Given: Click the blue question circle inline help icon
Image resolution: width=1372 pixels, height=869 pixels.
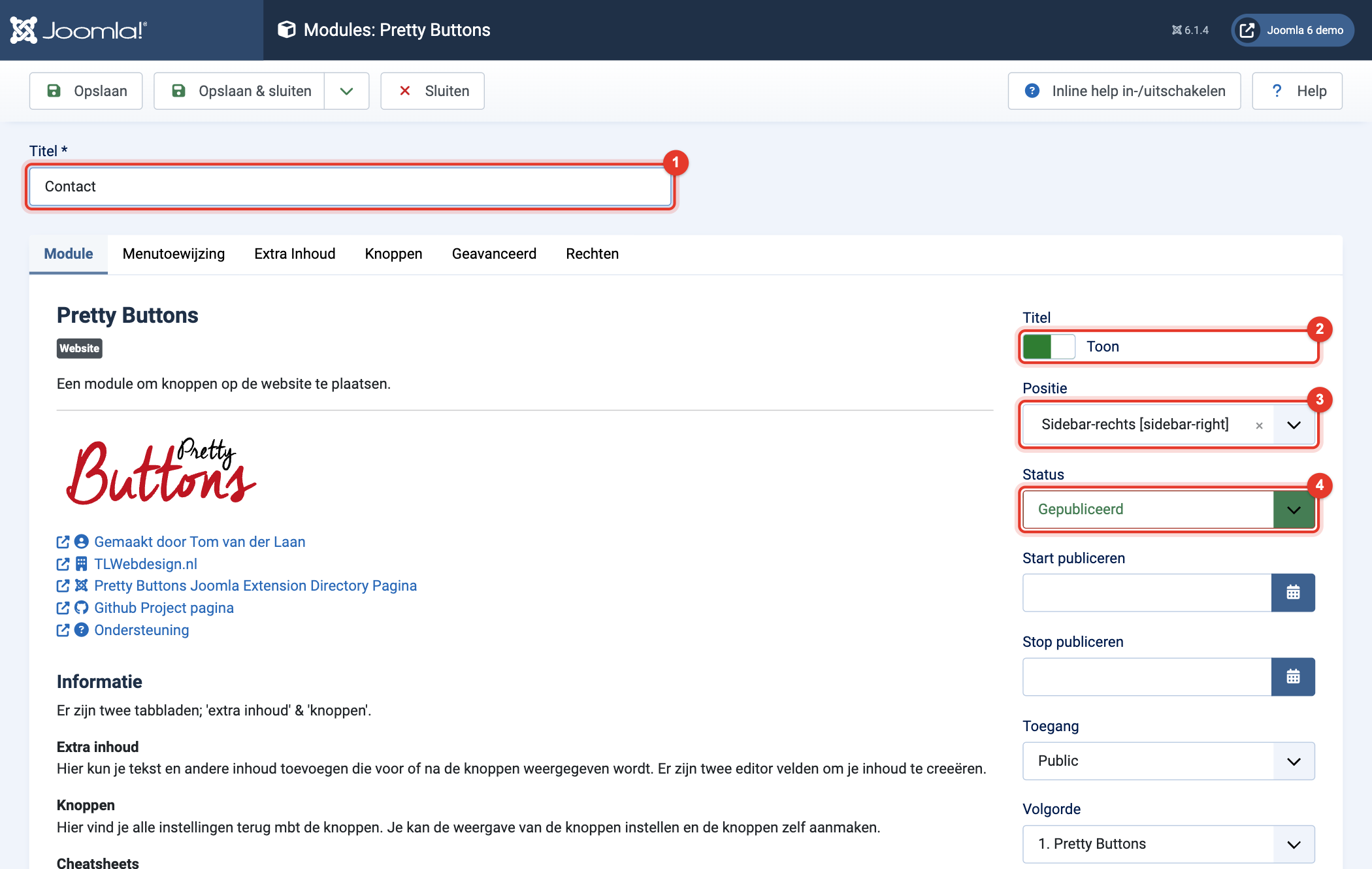Looking at the screenshot, I should point(1032,91).
